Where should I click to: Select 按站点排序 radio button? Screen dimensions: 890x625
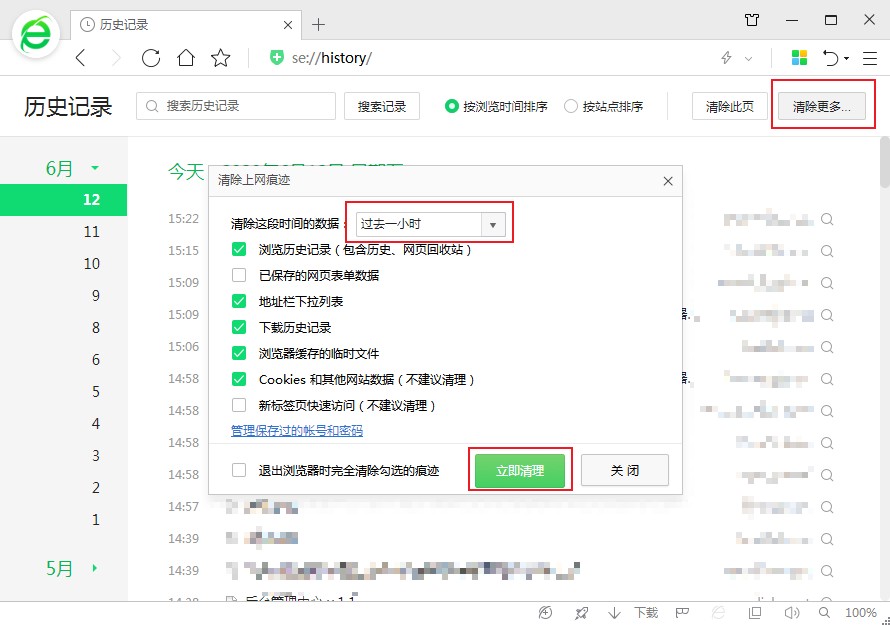pos(570,106)
